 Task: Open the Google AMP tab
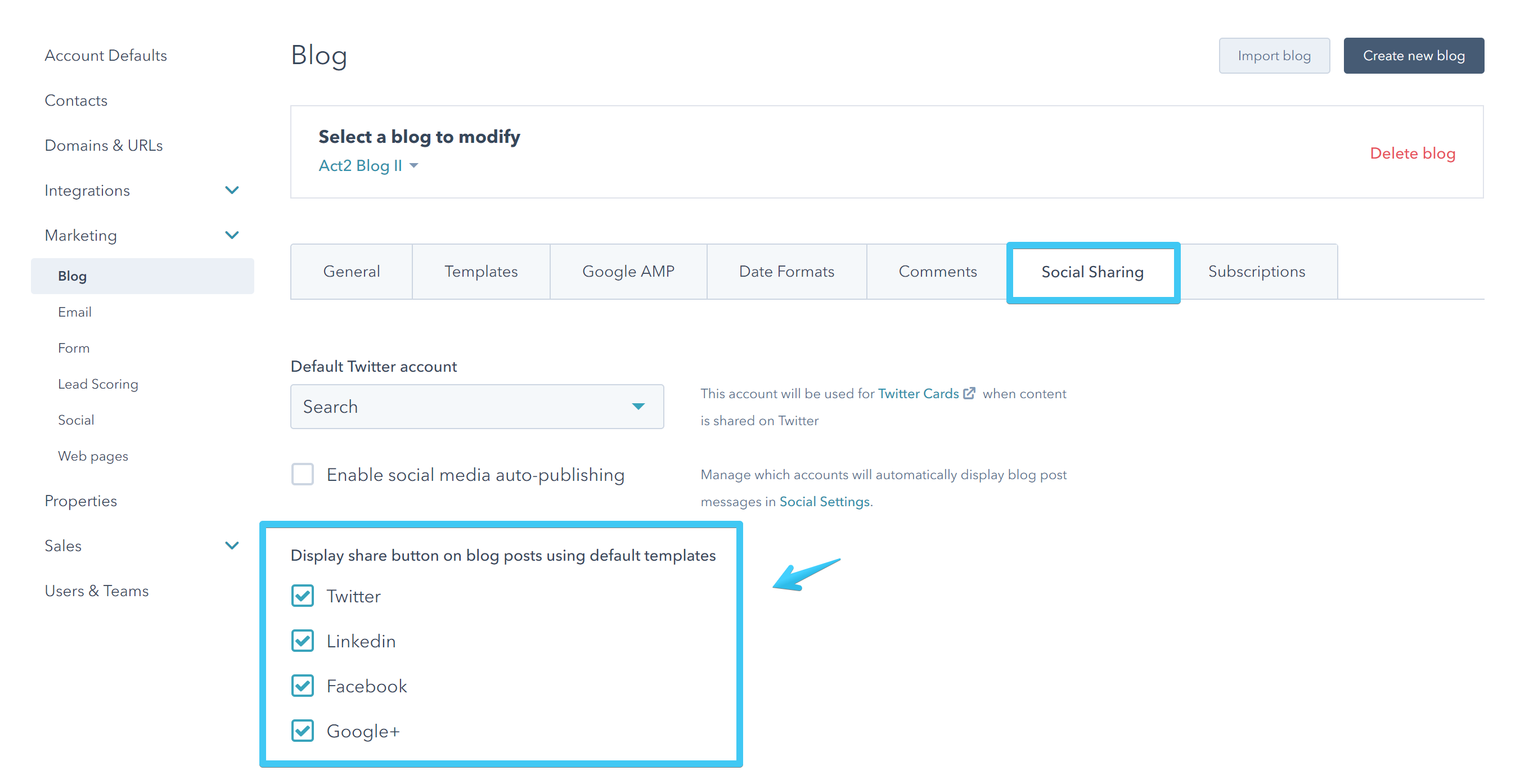click(627, 271)
